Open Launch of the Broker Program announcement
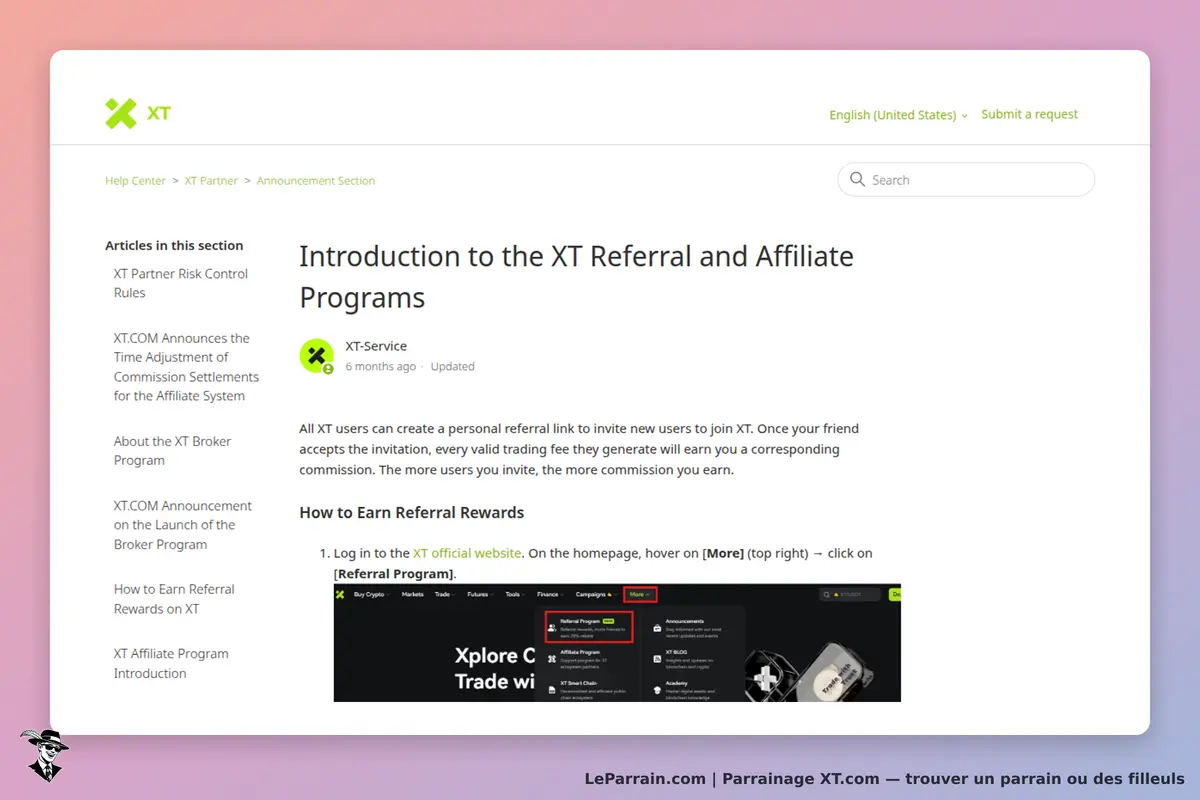The height and width of the screenshot is (800, 1200). click(x=182, y=525)
